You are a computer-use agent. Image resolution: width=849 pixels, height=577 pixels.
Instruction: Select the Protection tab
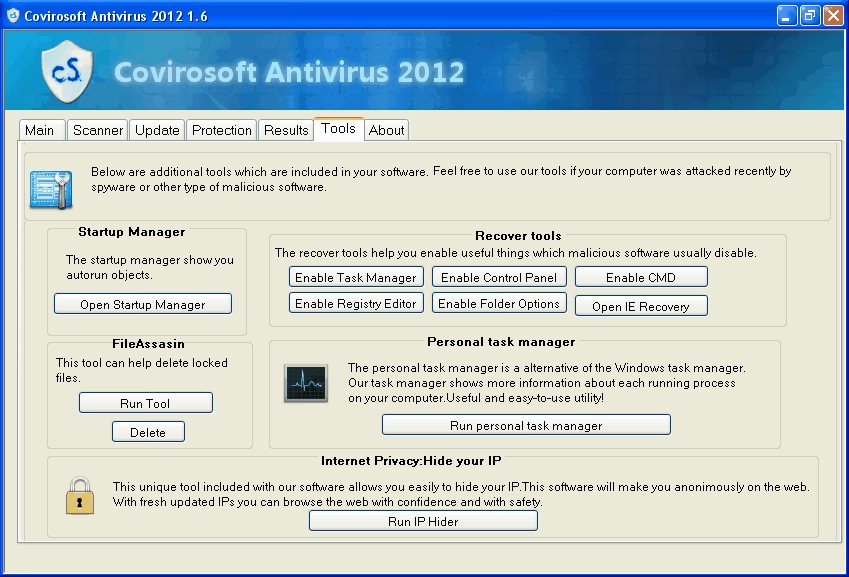(221, 130)
